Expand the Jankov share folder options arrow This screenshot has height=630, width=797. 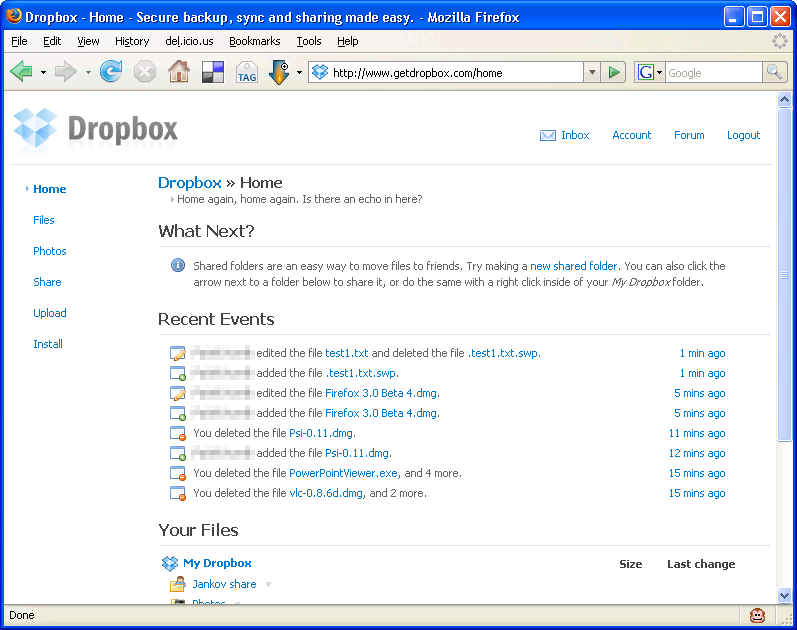268,584
